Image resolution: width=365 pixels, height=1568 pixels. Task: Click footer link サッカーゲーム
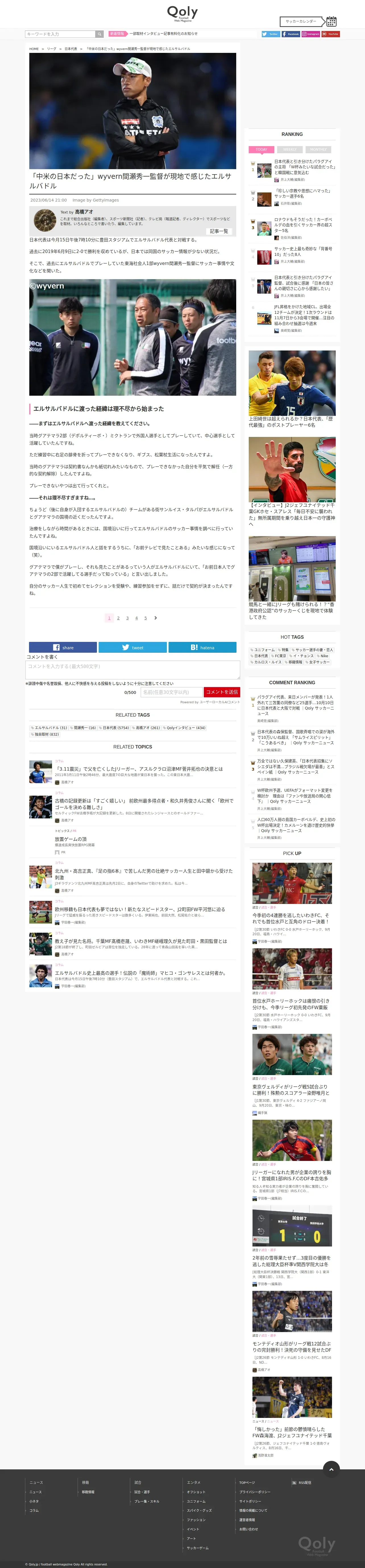coord(198,1548)
